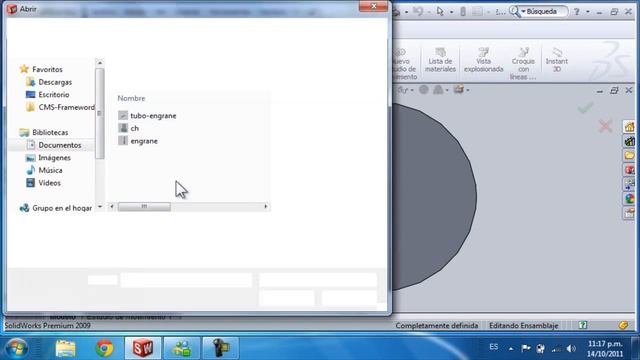Go to the Escritorio location
Viewport: 640px width, 360px height.
point(48,95)
